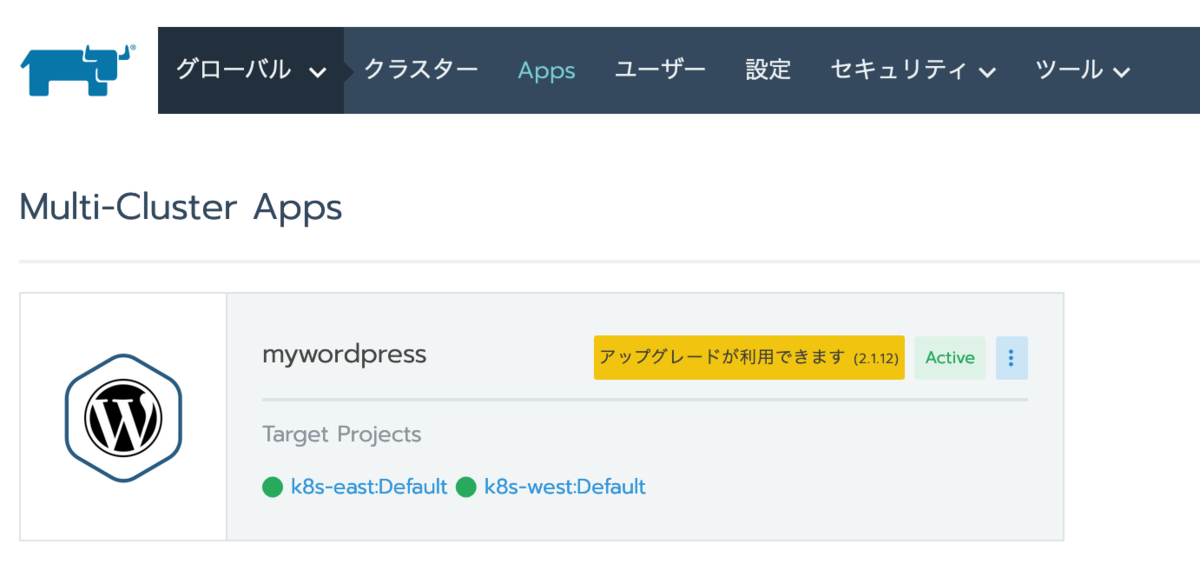Expand the ツール dropdown menu
The height and width of the screenshot is (577, 1200).
pyautogui.click(x=1083, y=70)
